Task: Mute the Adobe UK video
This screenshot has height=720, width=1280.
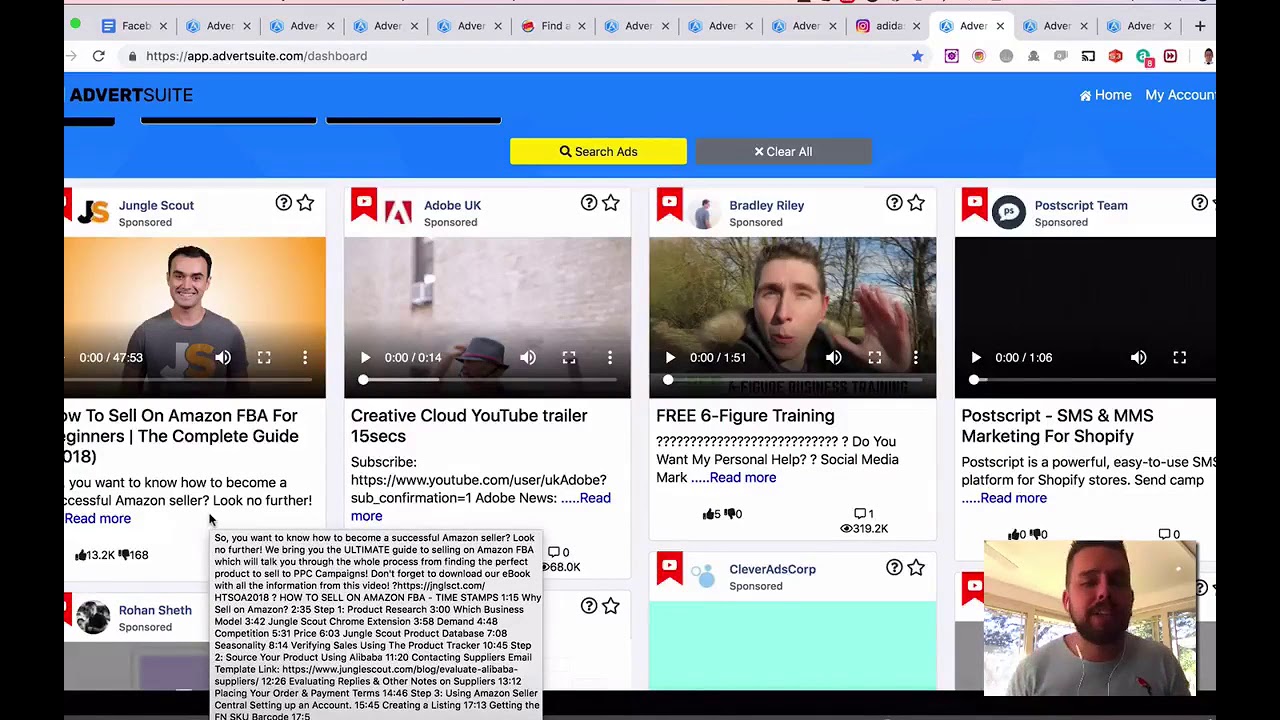Action: 528,357
